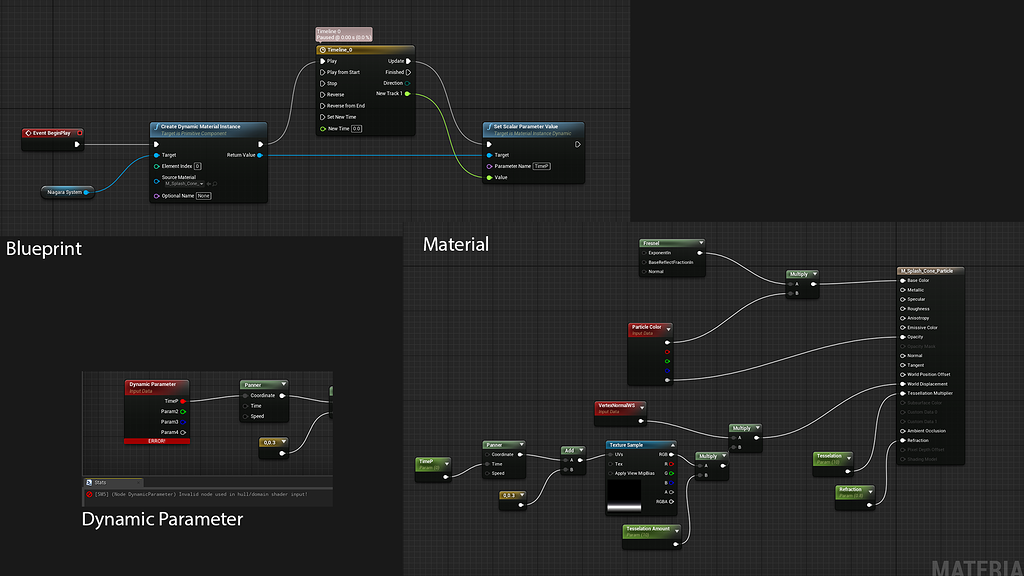This screenshot has height=576, width=1024.
Task: Click the Play input pin on Timeline_0
Action: (322, 61)
